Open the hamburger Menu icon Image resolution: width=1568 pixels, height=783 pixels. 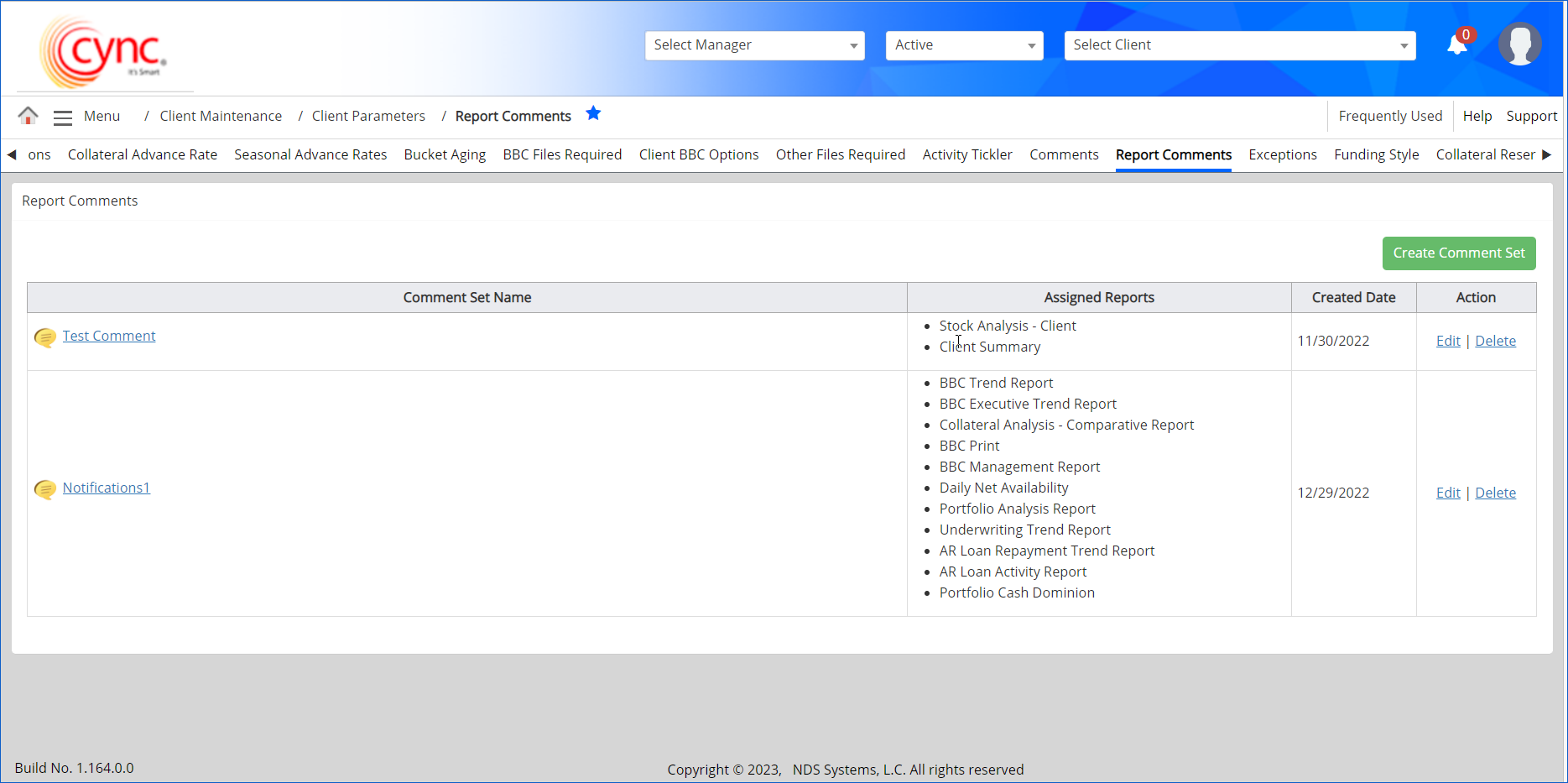coord(63,117)
